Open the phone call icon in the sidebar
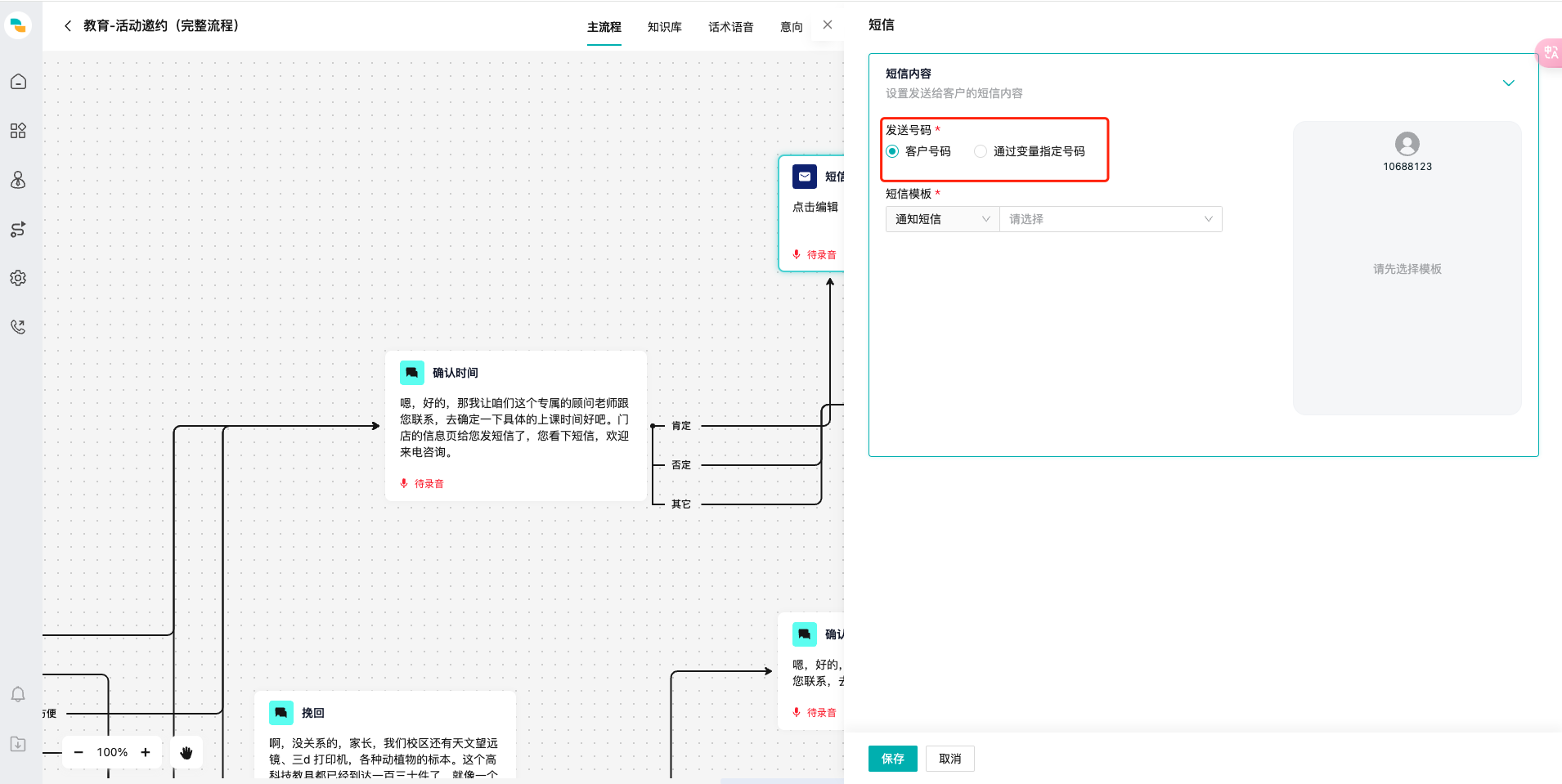The width and height of the screenshot is (1562, 784). click(x=18, y=327)
